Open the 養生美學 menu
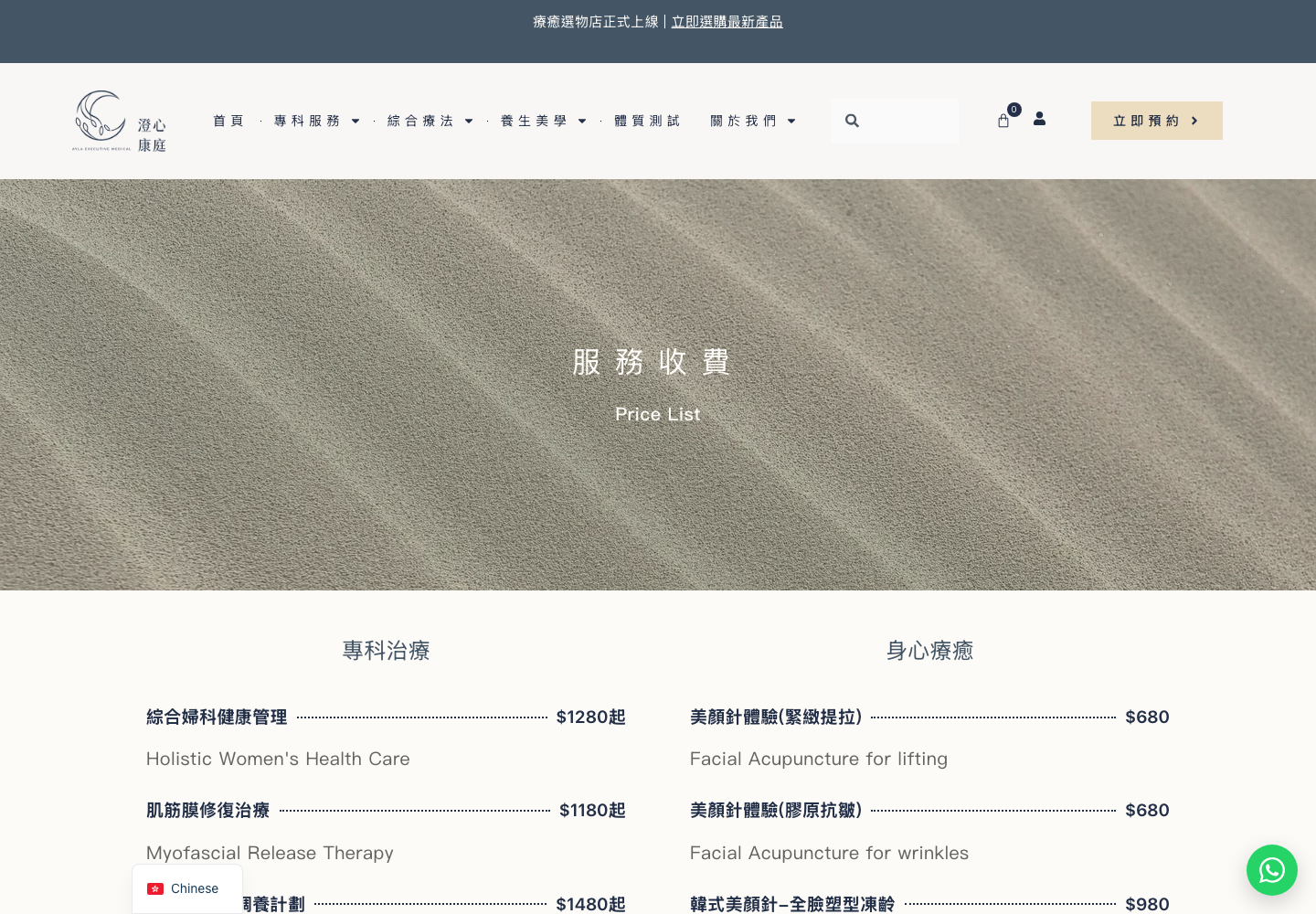Image resolution: width=1316 pixels, height=914 pixels. tap(534, 121)
